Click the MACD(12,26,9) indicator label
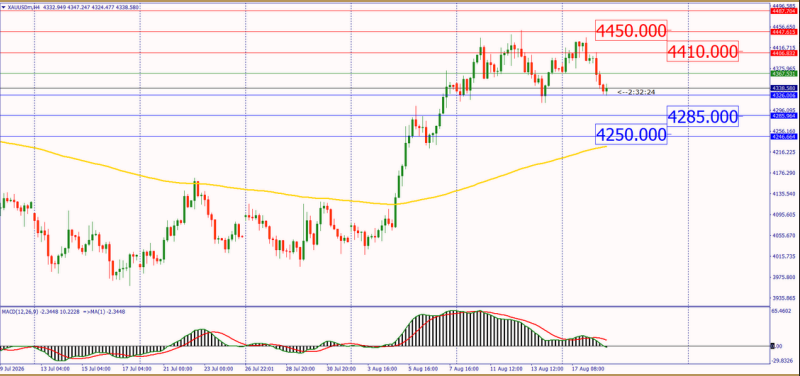Viewport: 800px width, 376px height. (20, 311)
